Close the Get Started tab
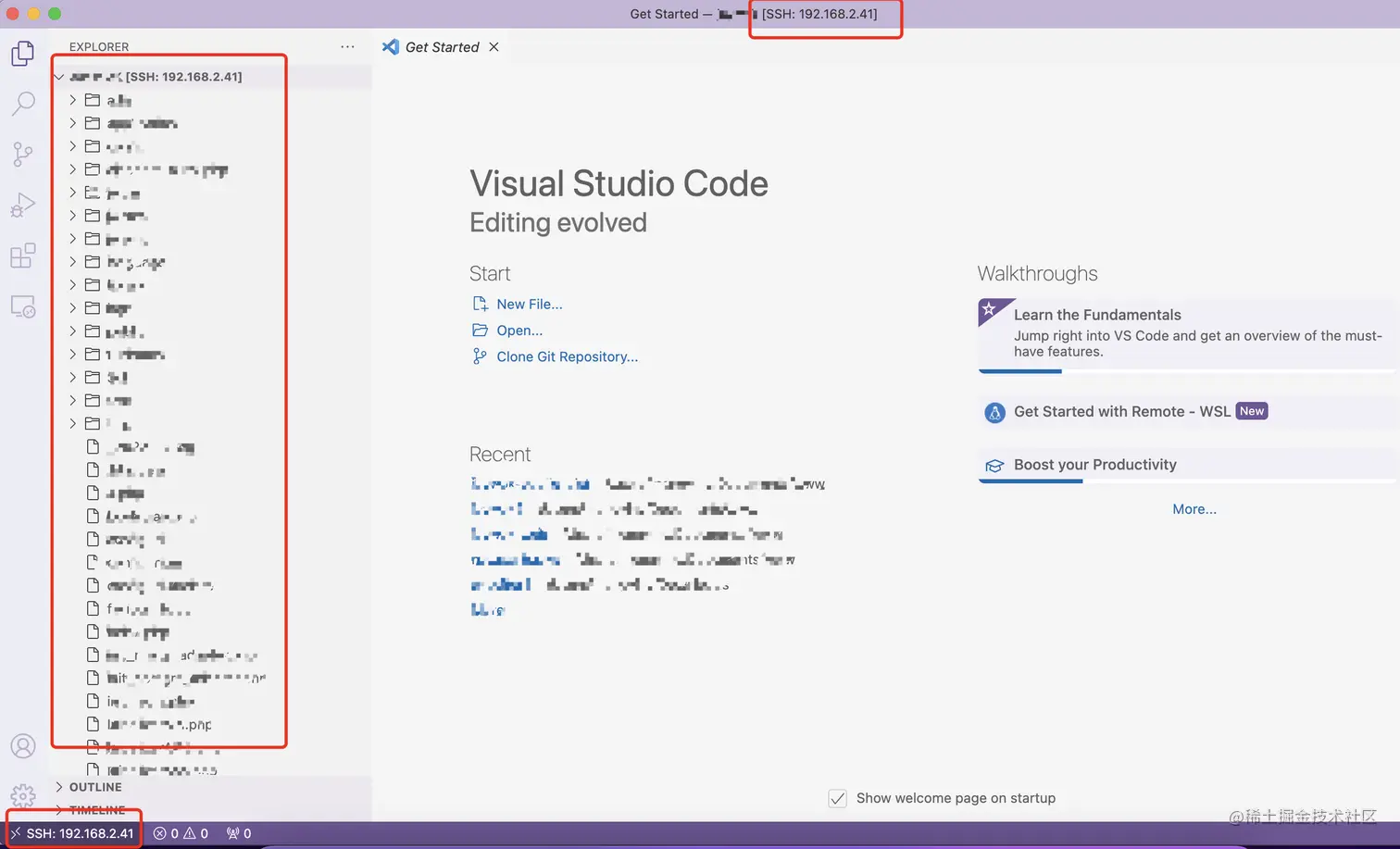1400x849 pixels. (x=494, y=46)
